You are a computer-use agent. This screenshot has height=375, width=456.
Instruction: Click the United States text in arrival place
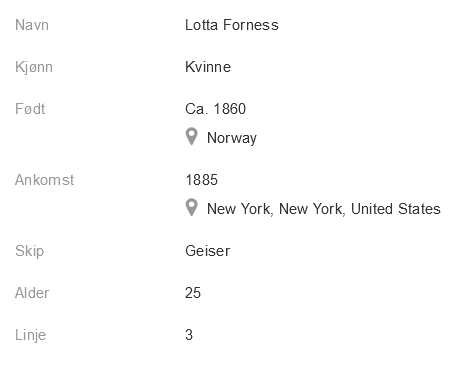click(396, 209)
